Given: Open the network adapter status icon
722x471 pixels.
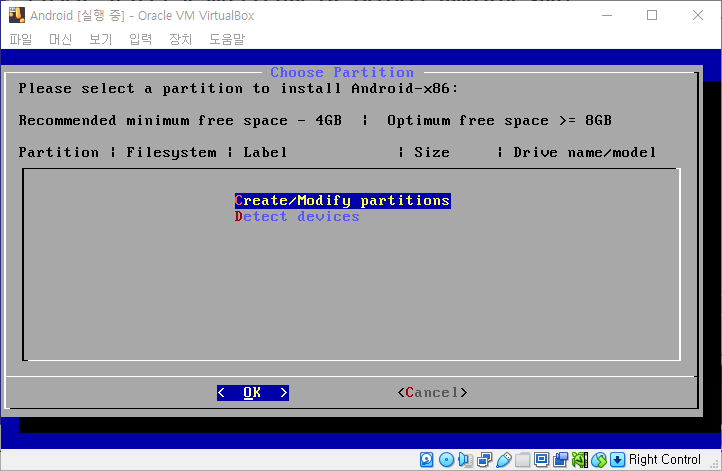Looking at the screenshot, I should (x=484, y=459).
